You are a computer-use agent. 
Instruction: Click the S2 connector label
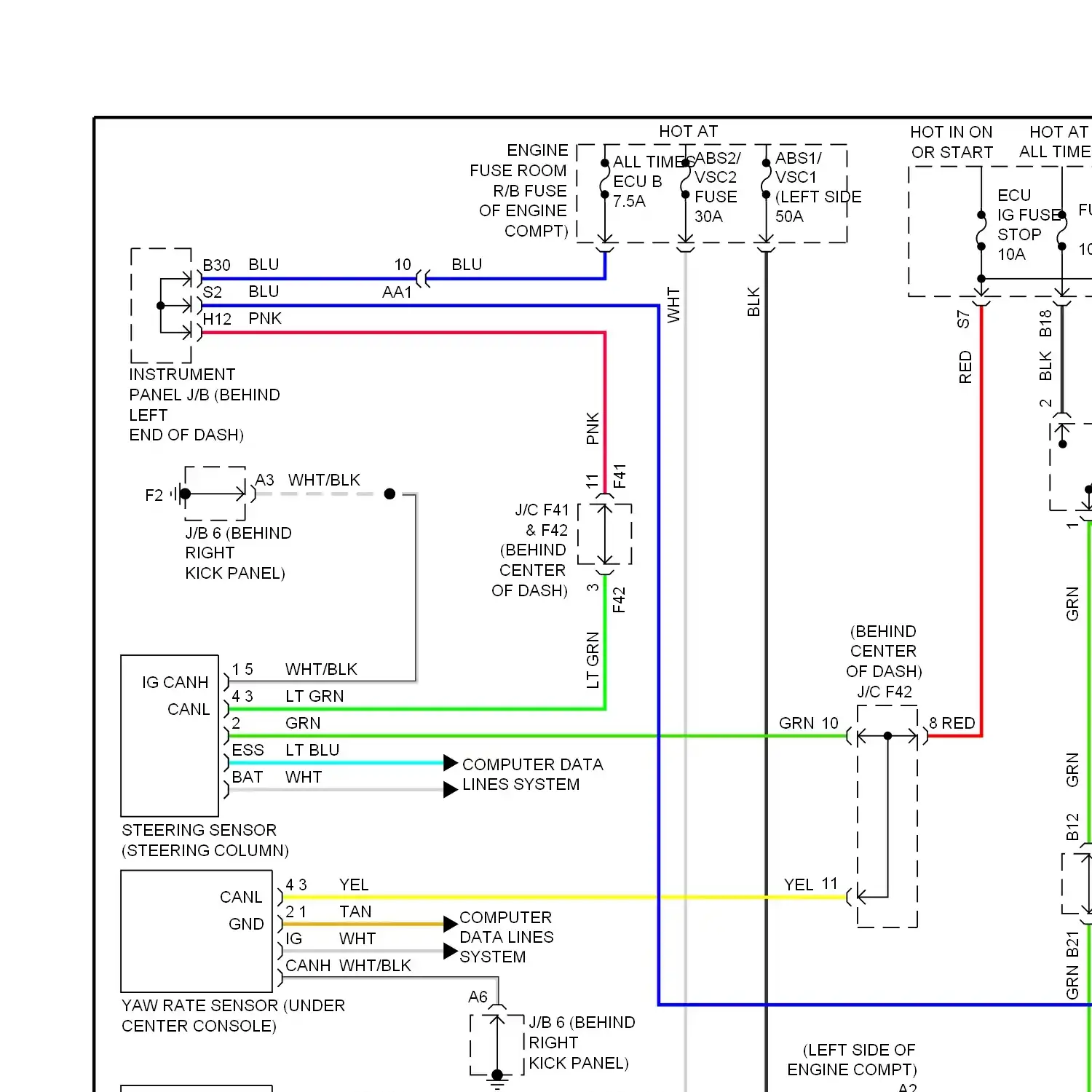[x=212, y=292]
